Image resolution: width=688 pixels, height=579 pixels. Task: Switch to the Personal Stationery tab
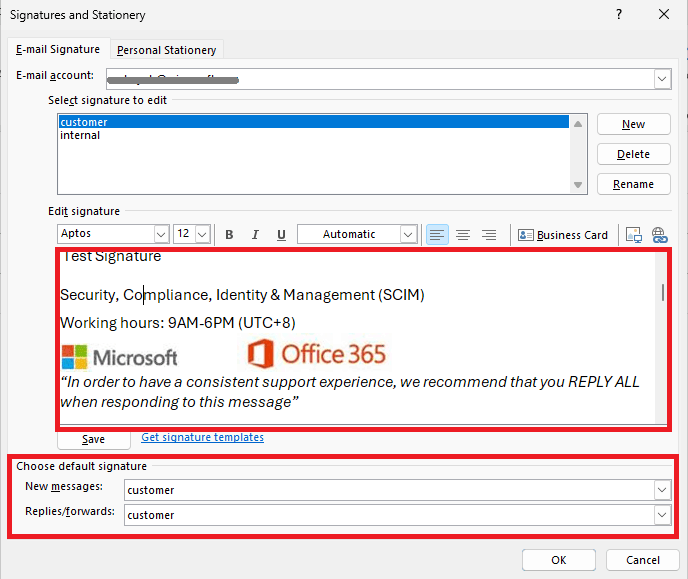(166, 50)
